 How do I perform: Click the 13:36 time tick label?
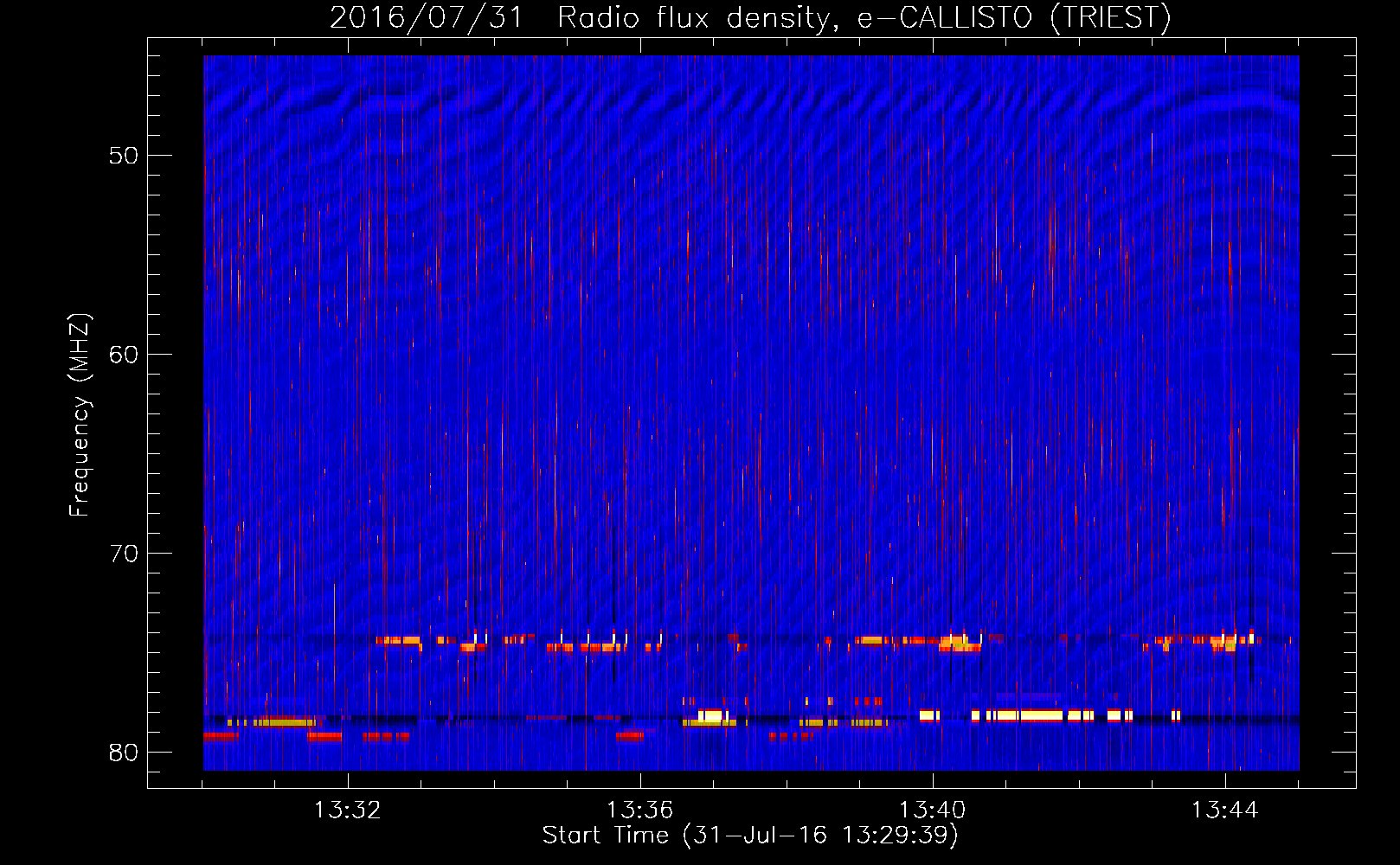click(x=639, y=811)
